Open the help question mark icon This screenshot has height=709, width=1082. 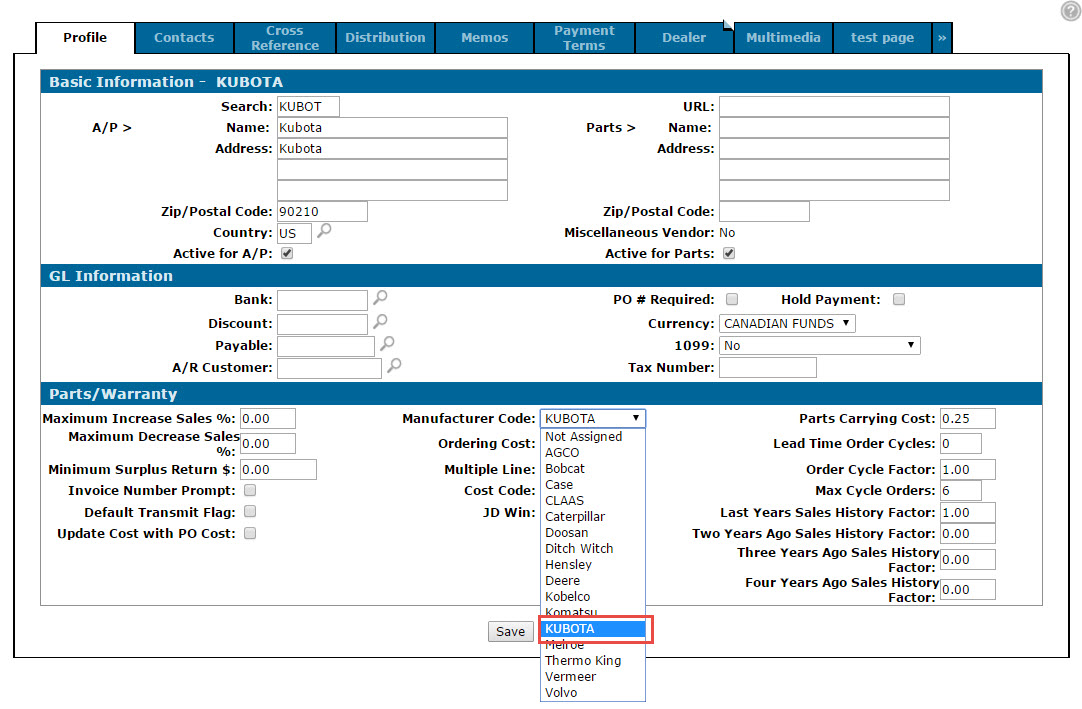(1070, 11)
